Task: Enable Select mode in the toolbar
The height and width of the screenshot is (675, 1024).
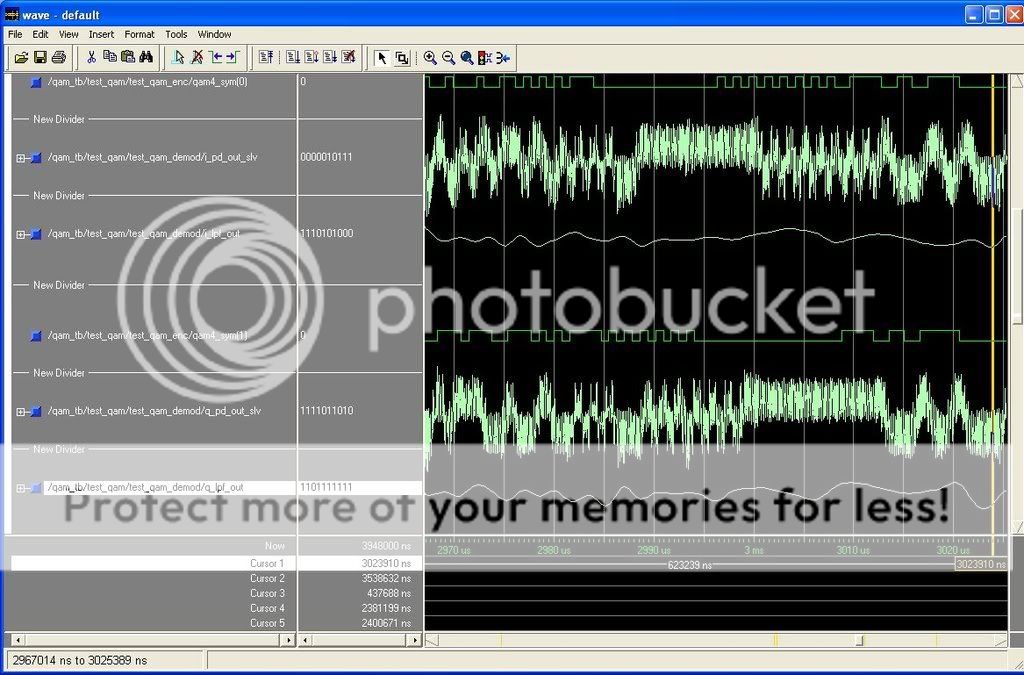Action: click(383, 57)
